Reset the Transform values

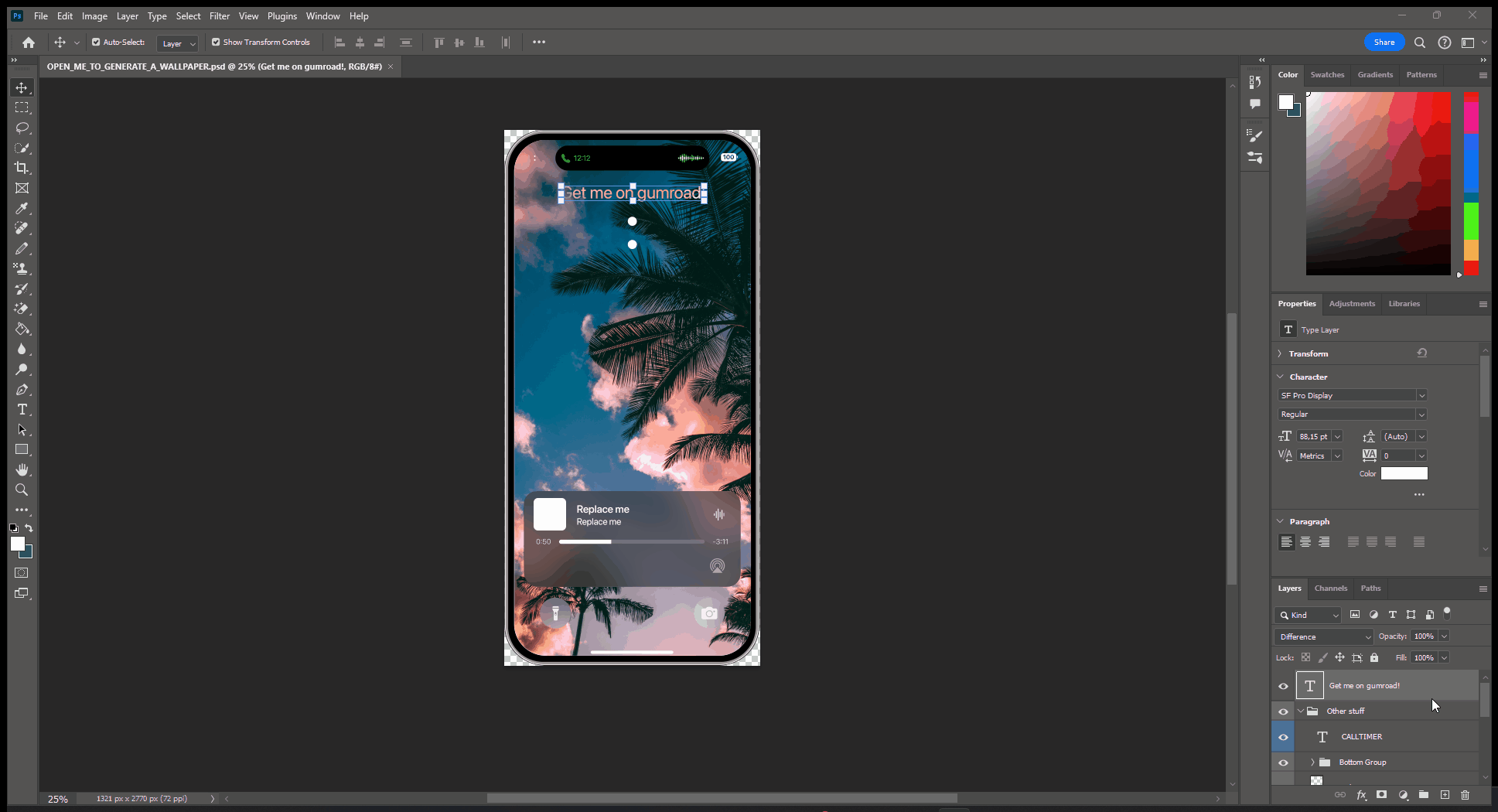pos(1422,353)
